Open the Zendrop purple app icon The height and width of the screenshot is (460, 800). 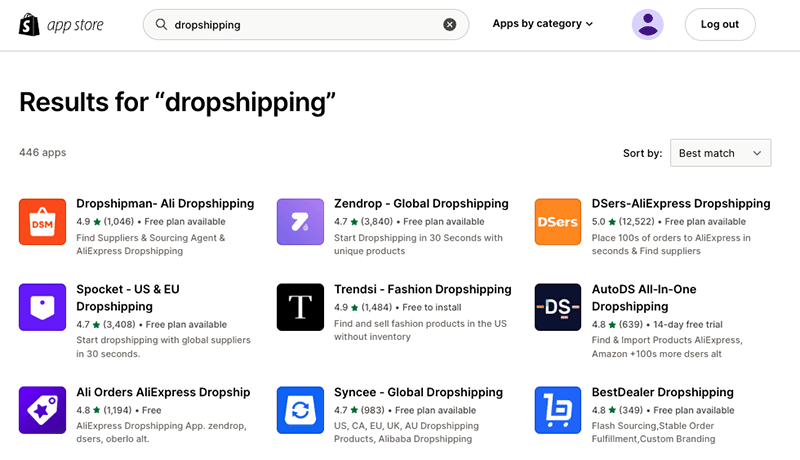click(300, 222)
